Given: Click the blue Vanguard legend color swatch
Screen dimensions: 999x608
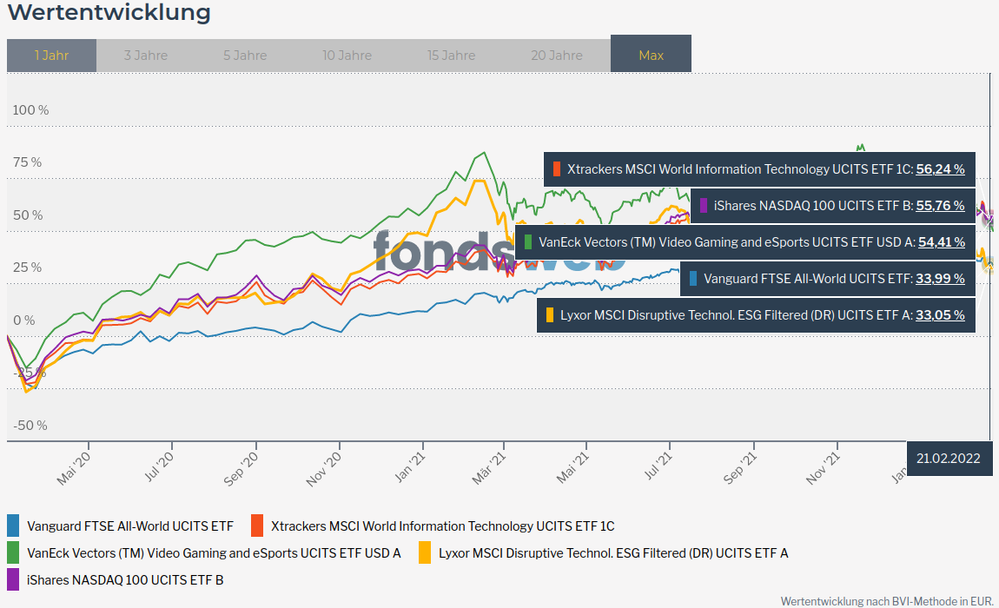Looking at the screenshot, I should click(x=13, y=525).
